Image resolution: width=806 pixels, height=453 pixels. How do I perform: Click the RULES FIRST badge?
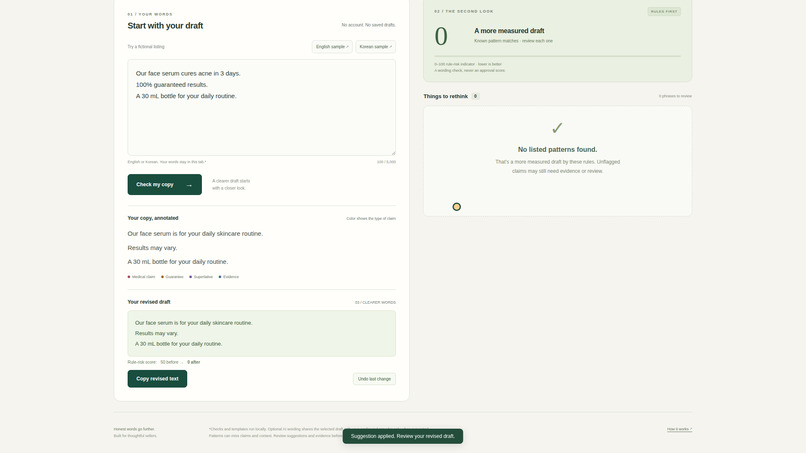tap(664, 11)
